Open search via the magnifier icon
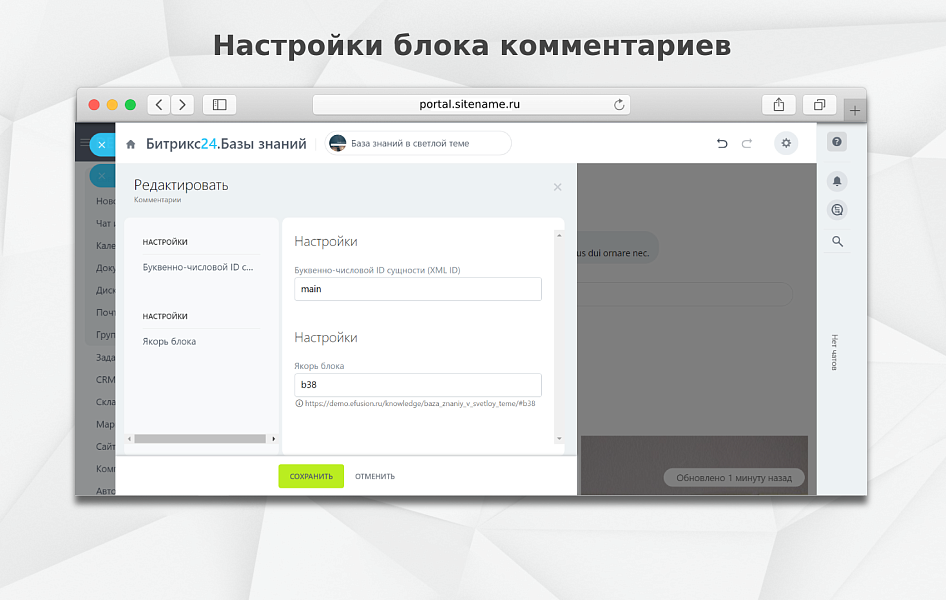 (x=836, y=240)
